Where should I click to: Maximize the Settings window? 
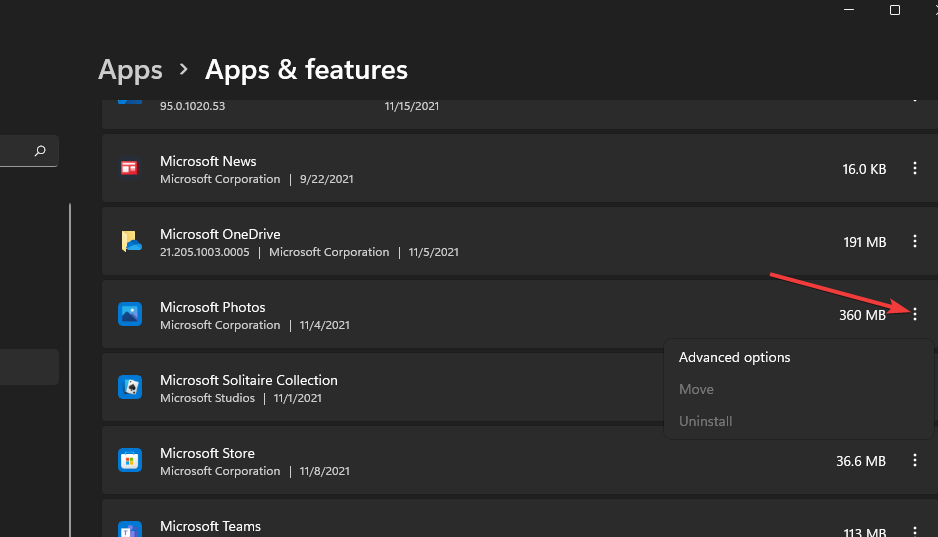pyautogui.click(x=895, y=10)
